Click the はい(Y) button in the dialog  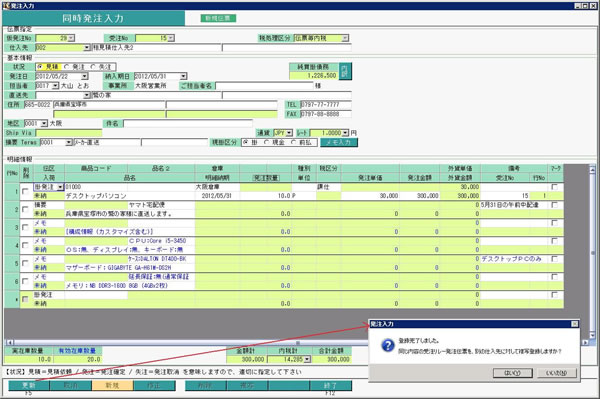point(512,372)
